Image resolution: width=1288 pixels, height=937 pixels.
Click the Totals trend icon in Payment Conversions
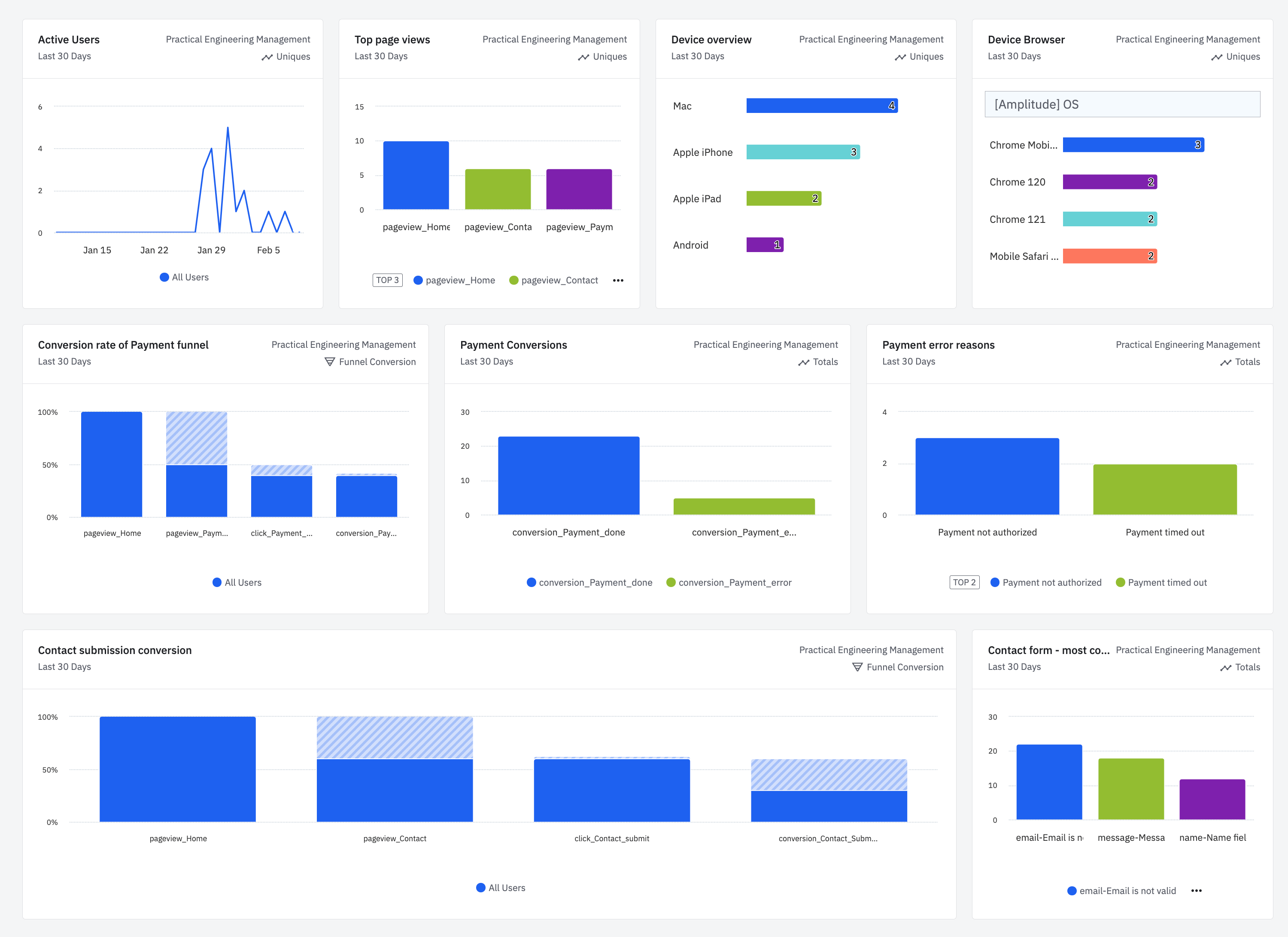click(x=804, y=362)
